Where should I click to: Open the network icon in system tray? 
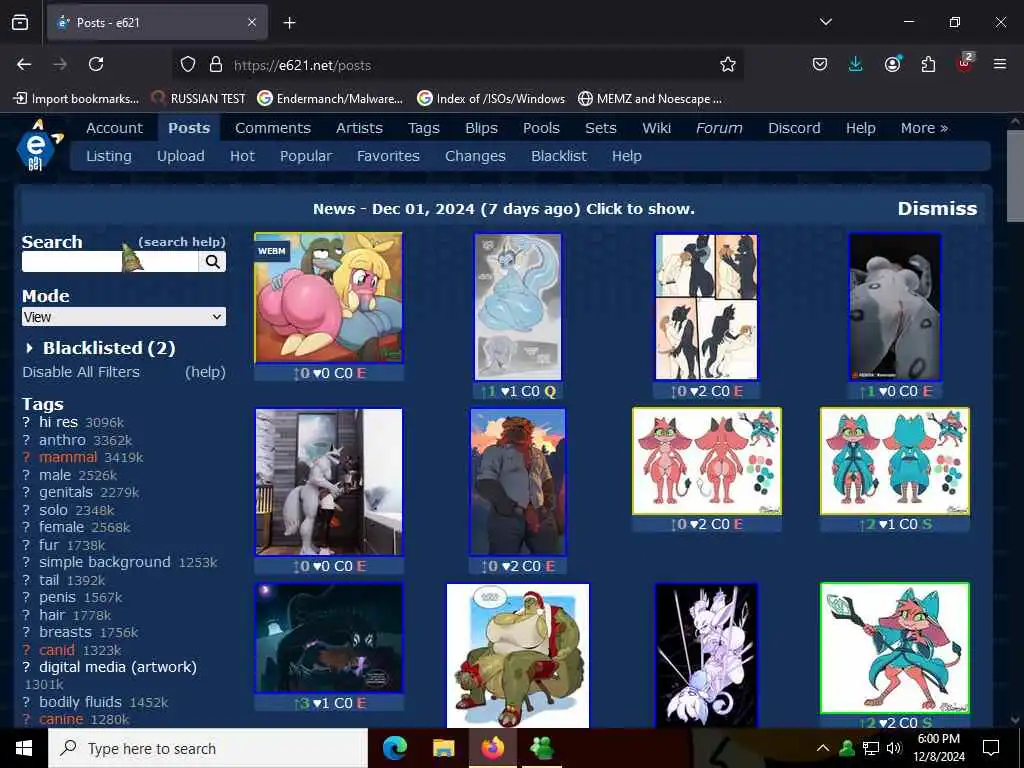871,748
